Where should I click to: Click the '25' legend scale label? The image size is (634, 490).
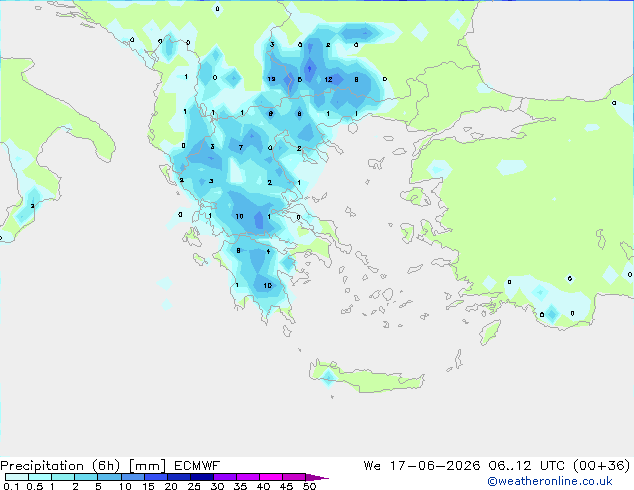[194, 486]
